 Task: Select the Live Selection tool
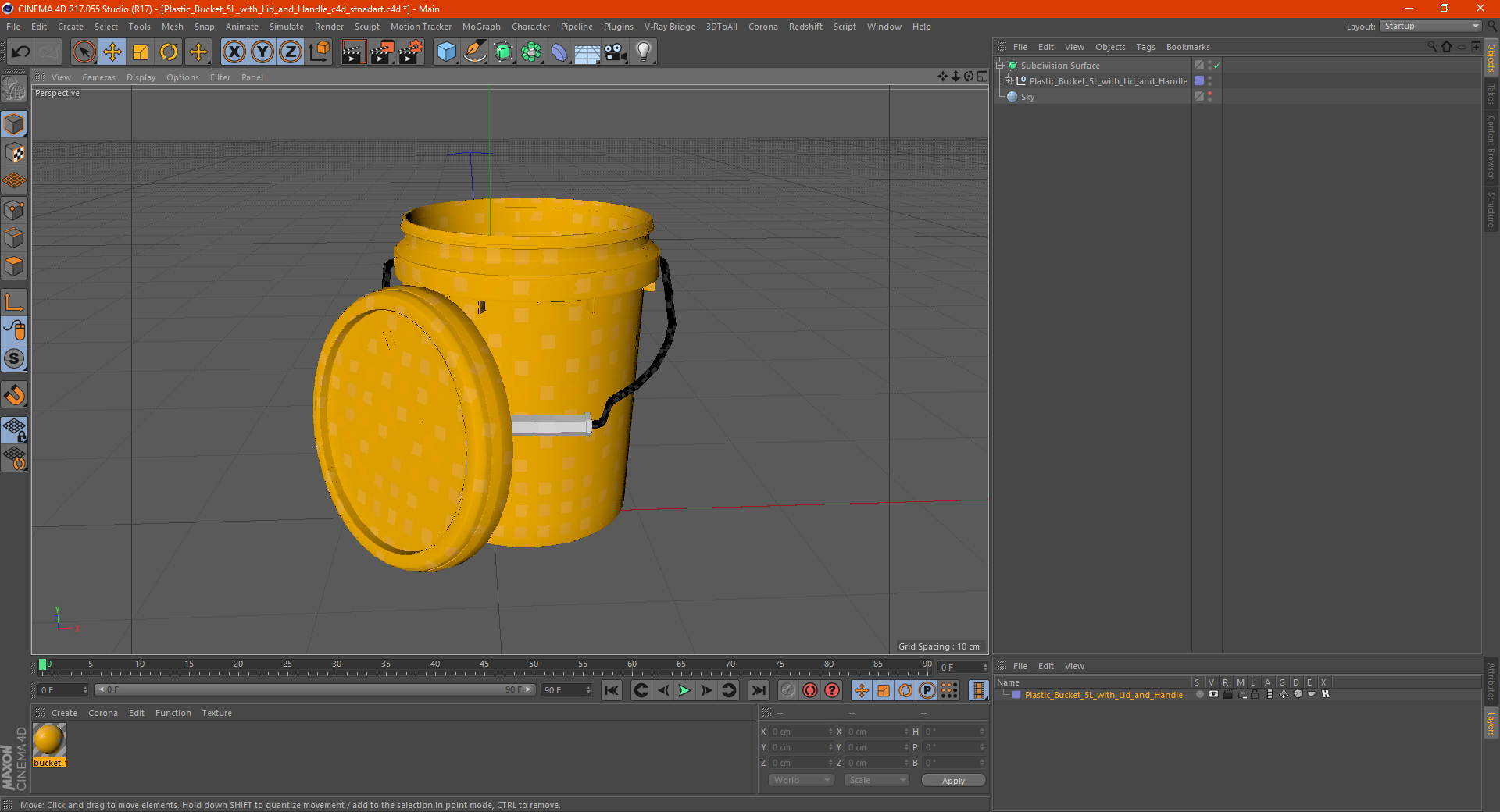[84, 52]
